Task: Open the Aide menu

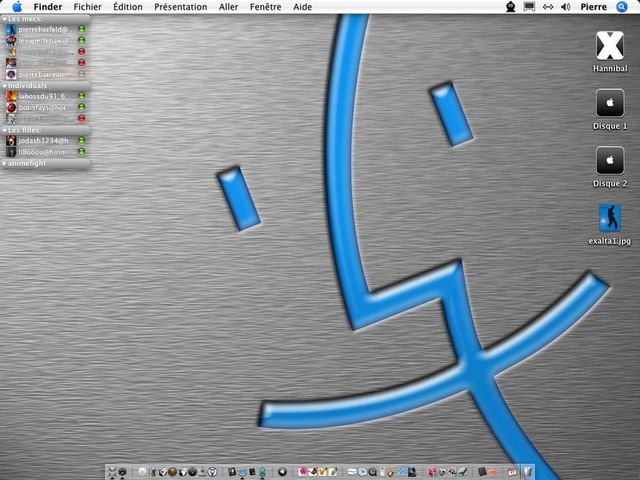Action: pos(302,7)
